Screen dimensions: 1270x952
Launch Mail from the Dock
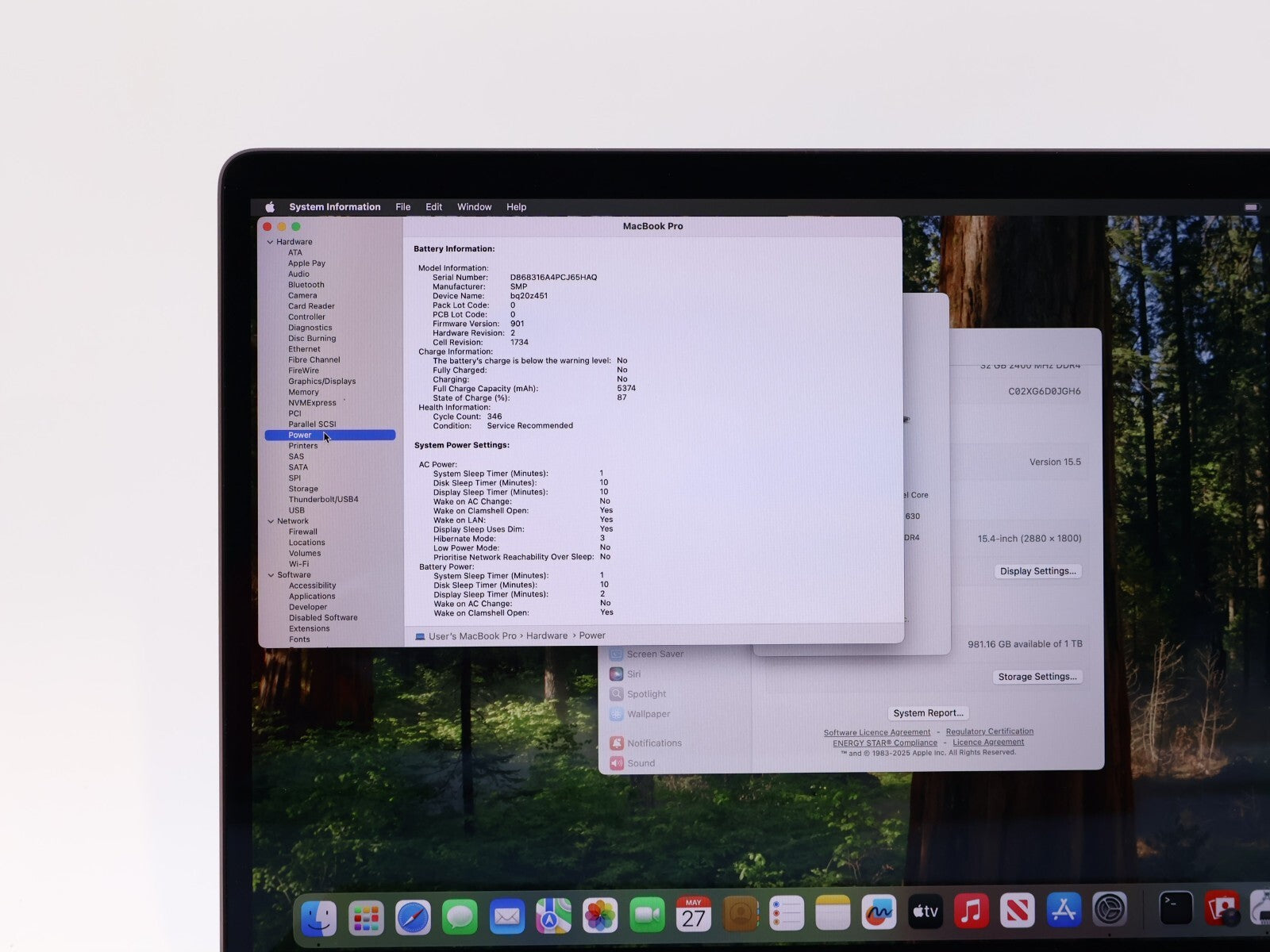(x=506, y=918)
